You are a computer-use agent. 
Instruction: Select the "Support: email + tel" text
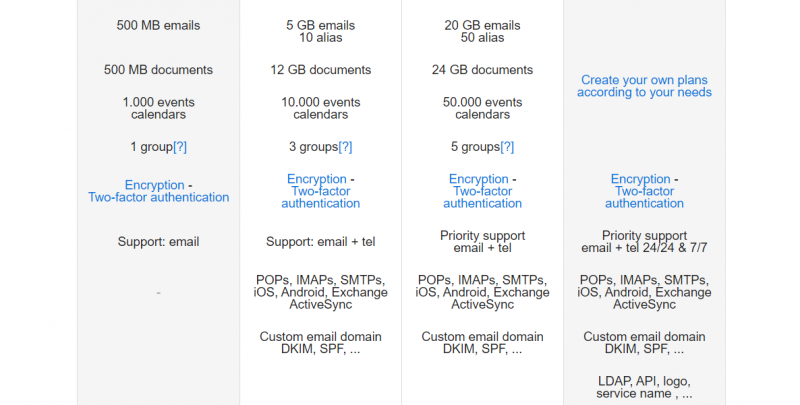(320, 242)
